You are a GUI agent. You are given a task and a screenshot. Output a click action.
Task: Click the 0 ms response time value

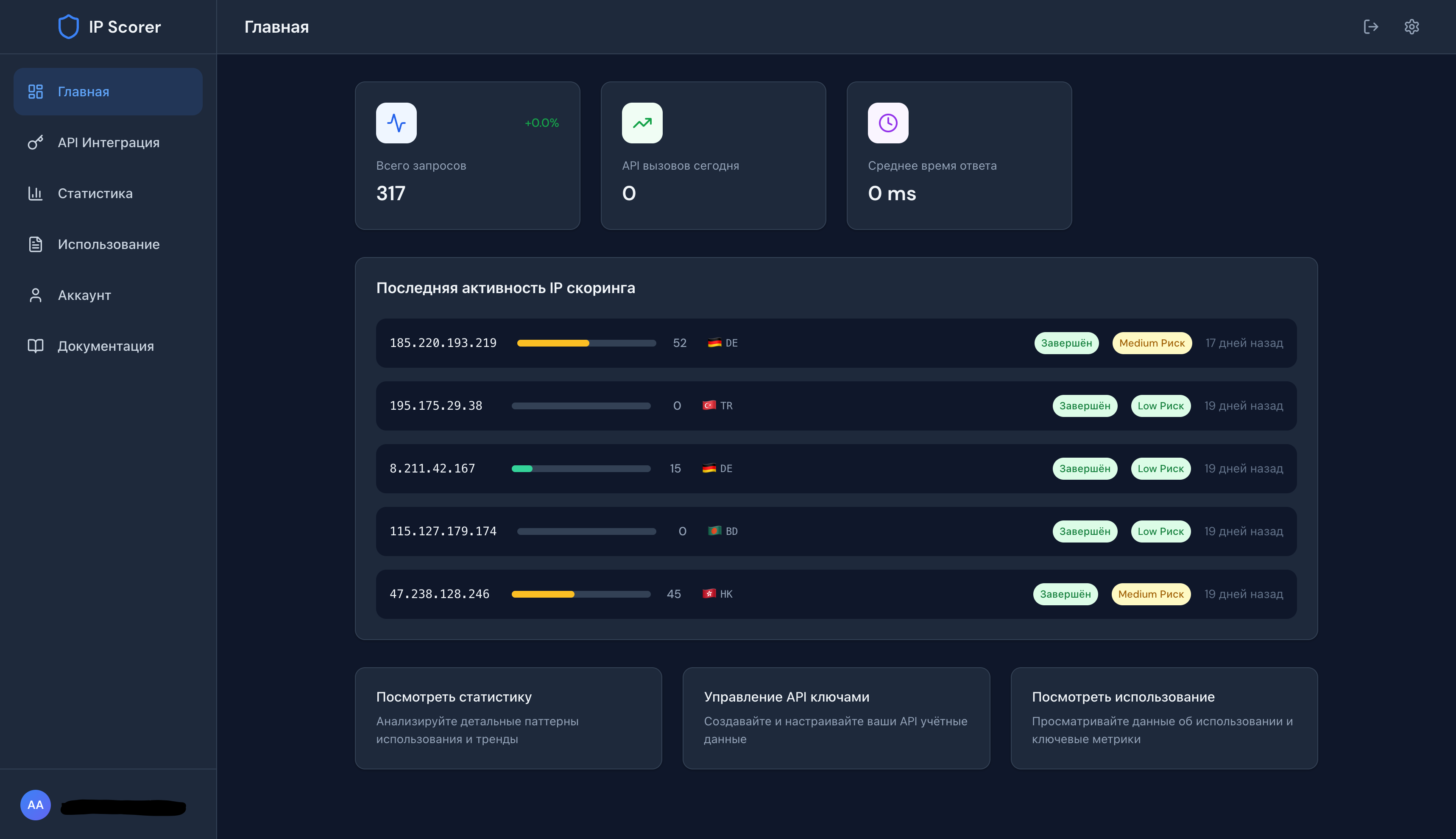coord(892,193)
